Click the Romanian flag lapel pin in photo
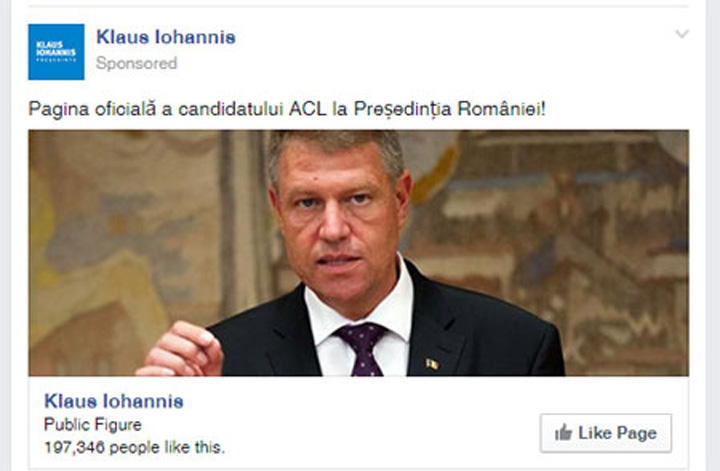The image size is (720, 471). pyautogui.click(x=431, y=364)
